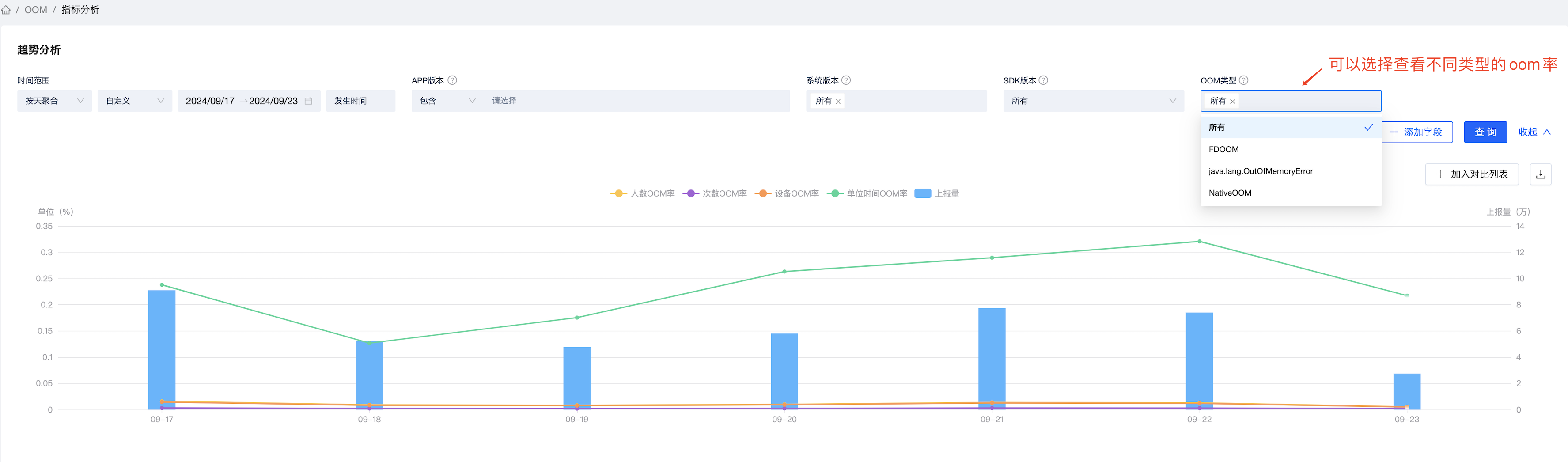Image resolution: width=1568 pixels, height=462 pixels.
Task: Toggle 人数OOM率 legend series
Action: click(643, 193)
